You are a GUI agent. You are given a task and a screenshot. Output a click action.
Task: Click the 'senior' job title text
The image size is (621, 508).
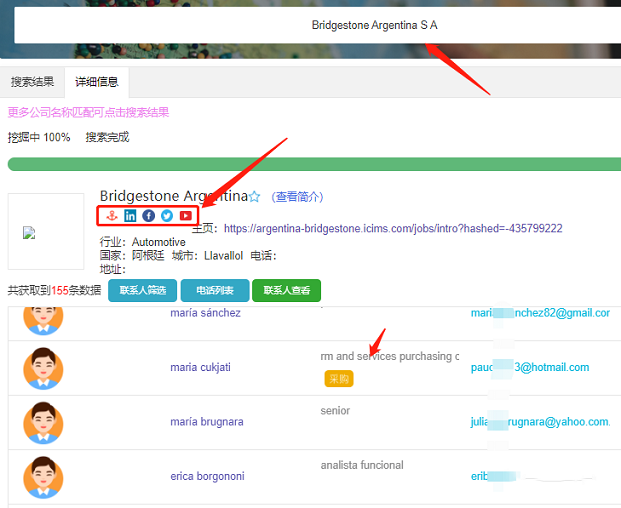pyautogui.click(x=335, y=411)
